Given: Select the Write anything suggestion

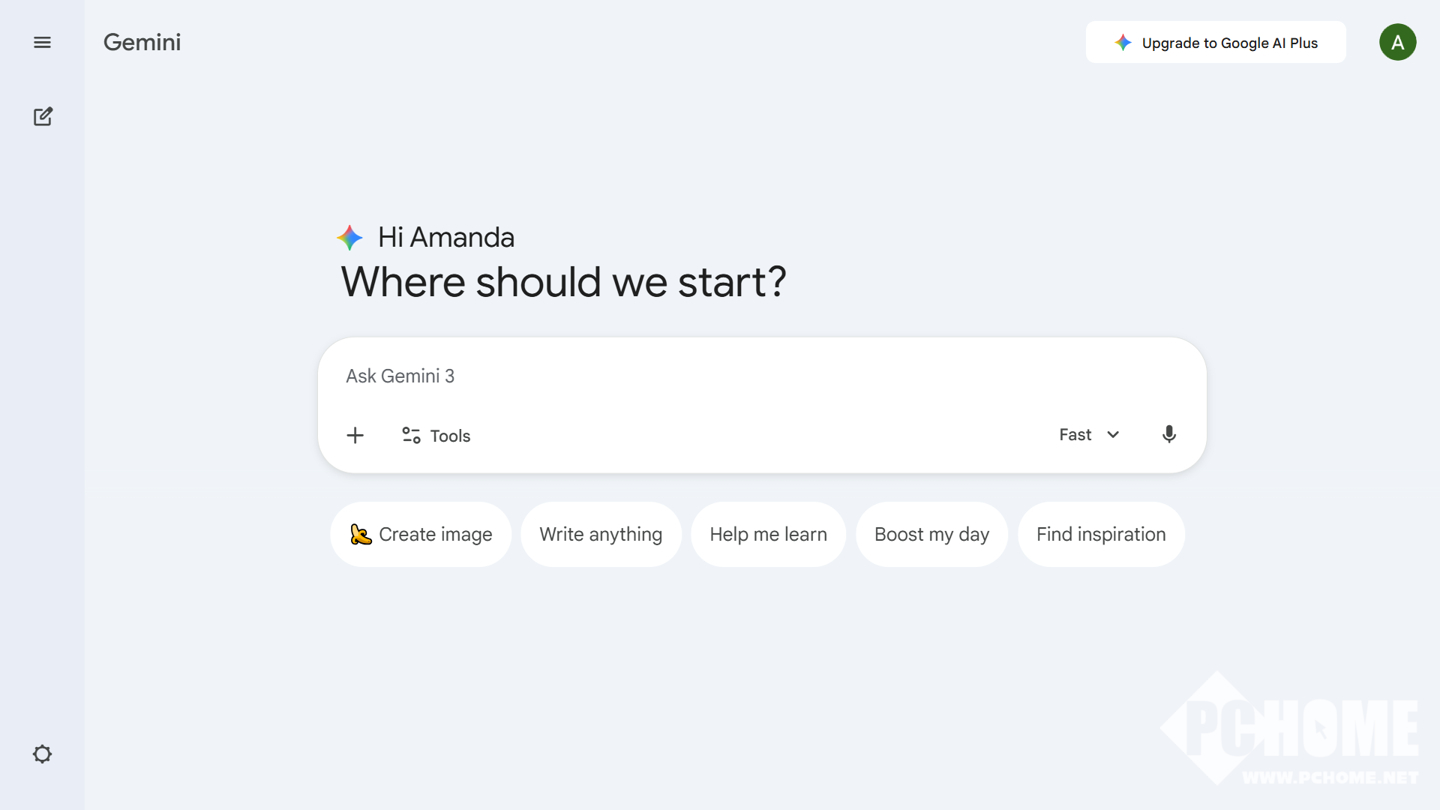Looking at the screenshot, I should point(600,534).
